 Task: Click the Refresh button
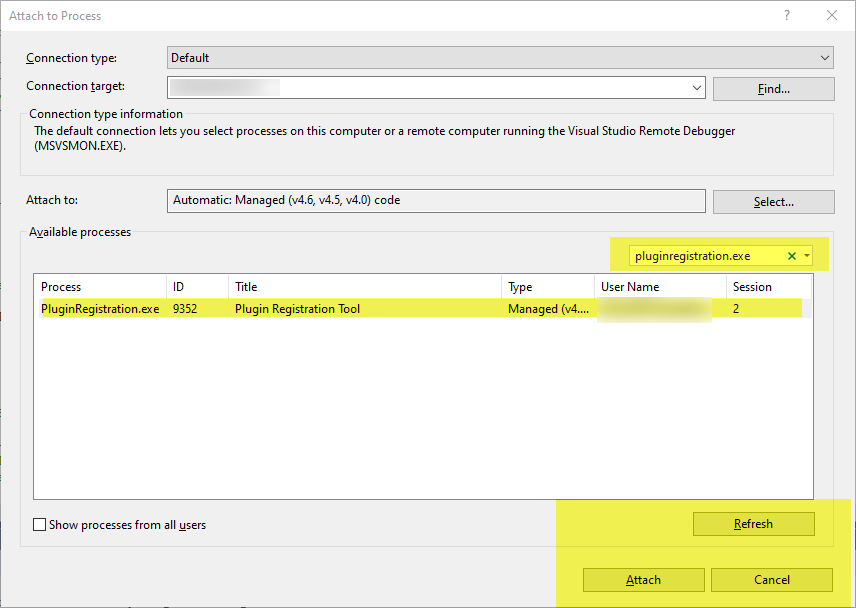(x=753, y=524)
